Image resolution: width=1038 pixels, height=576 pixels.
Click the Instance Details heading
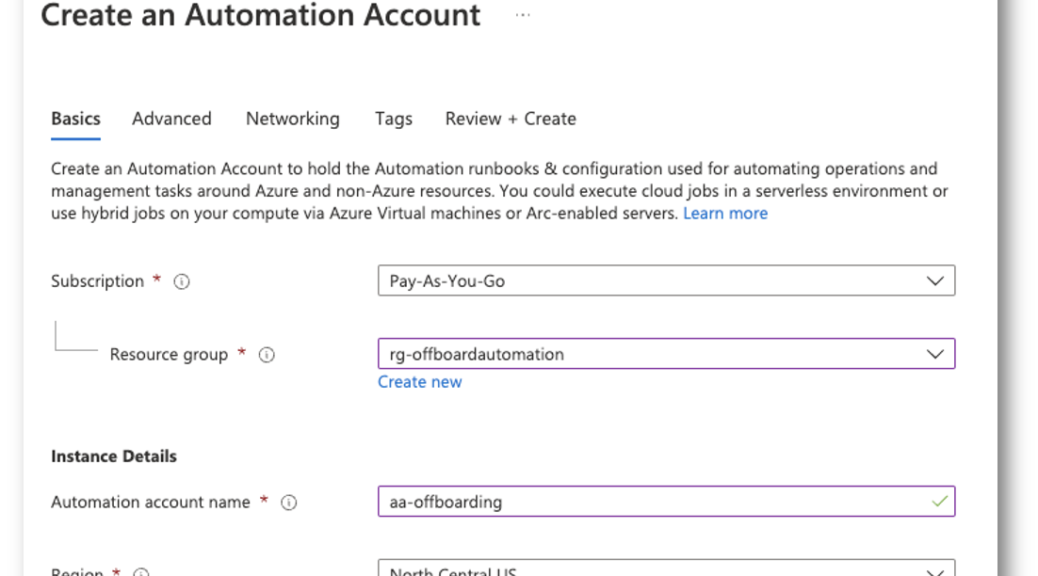pyautogui.click(x=114, y=456)
